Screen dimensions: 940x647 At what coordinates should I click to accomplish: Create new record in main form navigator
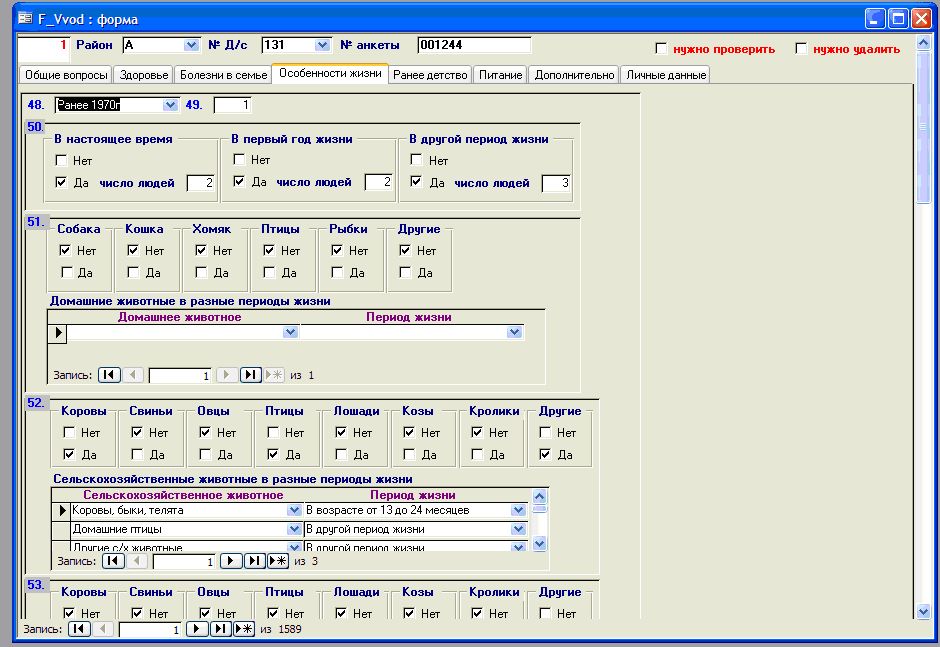tap(244, 629)
